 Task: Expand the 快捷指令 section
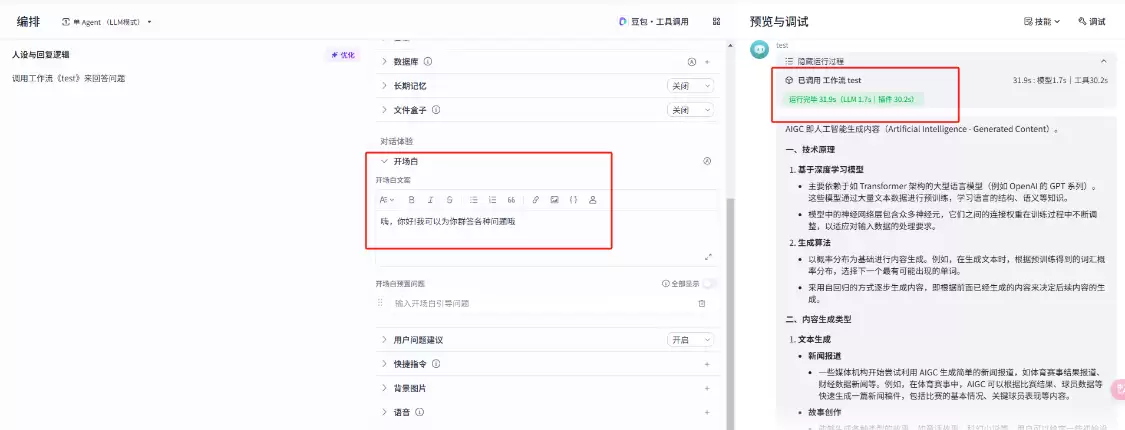point(384,364)
